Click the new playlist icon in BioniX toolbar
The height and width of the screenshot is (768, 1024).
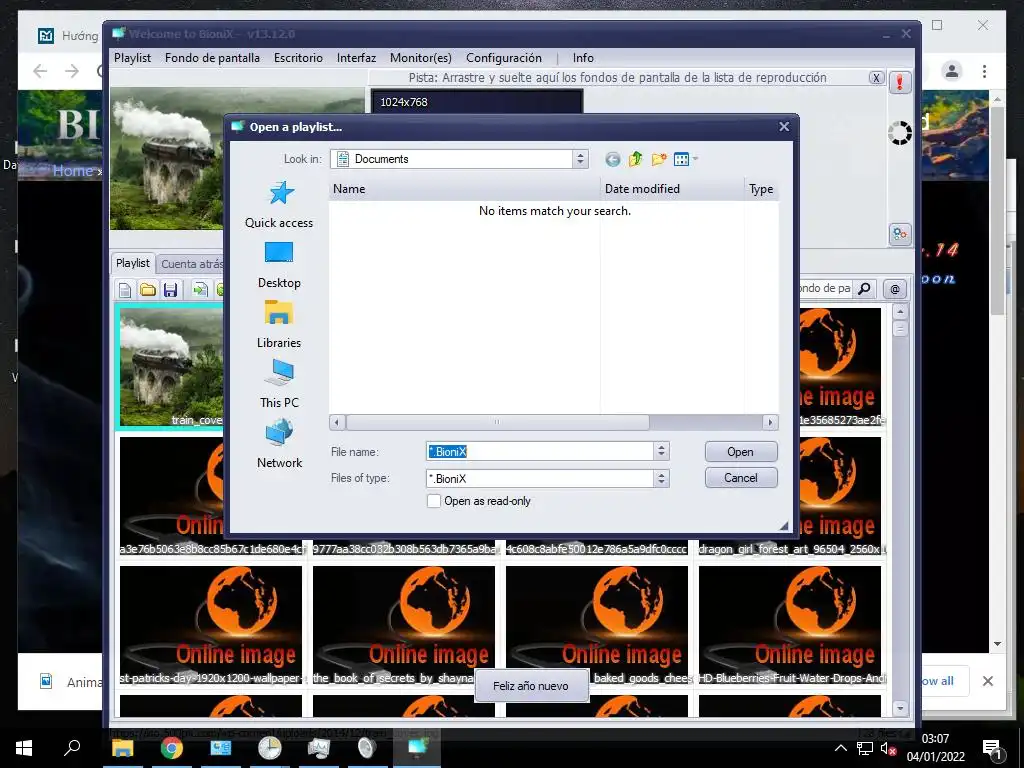pos(125,289)
